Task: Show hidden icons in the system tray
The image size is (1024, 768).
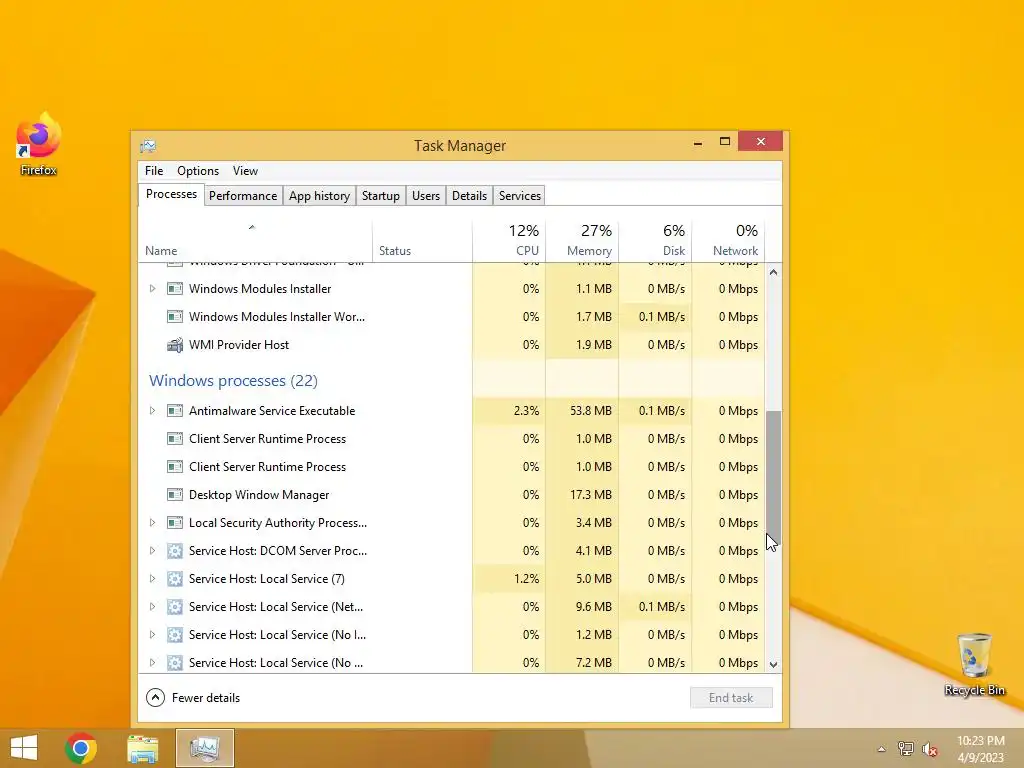Action: (881, 749)
